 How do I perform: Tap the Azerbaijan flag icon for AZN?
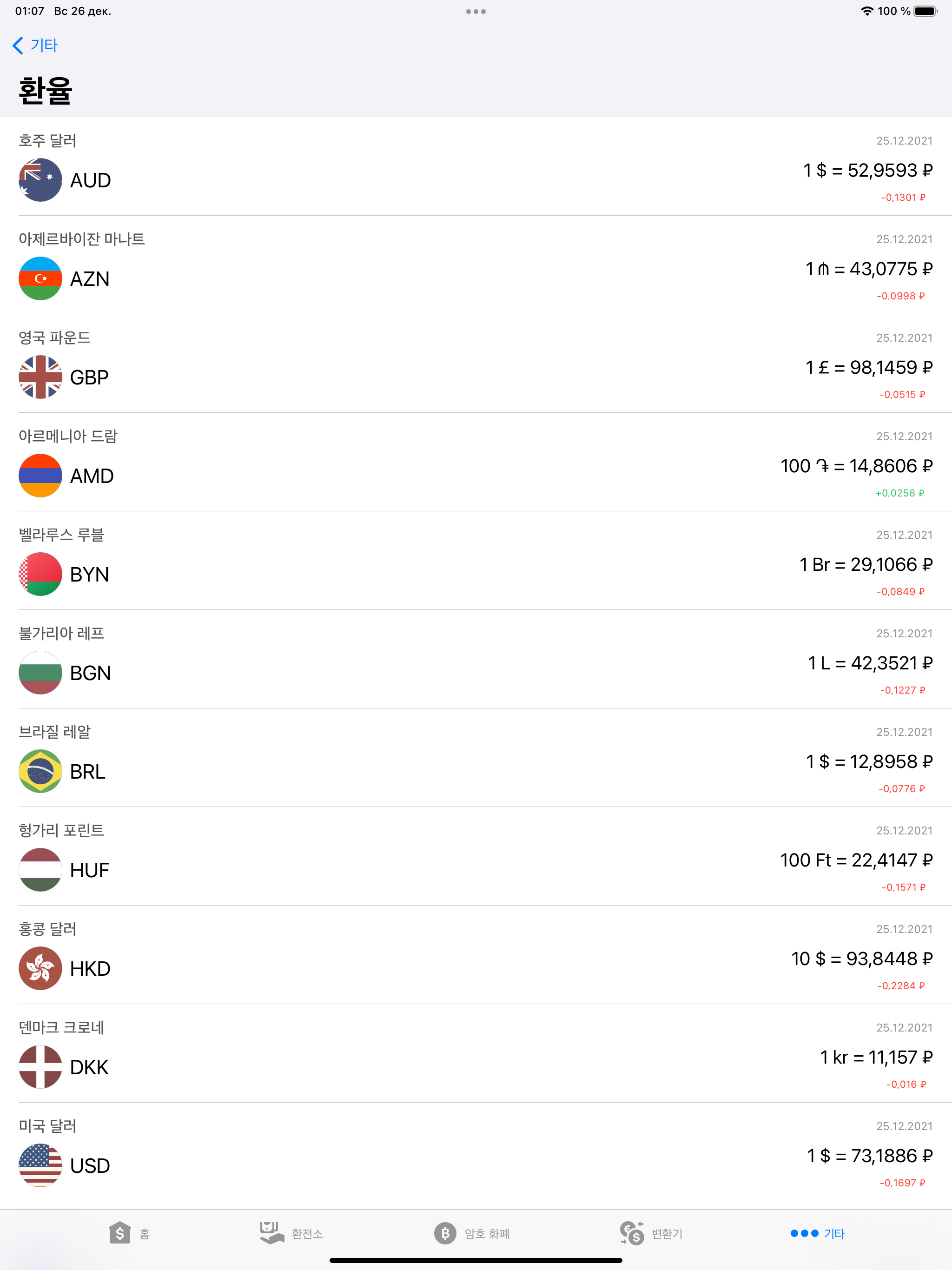point(40,278)
